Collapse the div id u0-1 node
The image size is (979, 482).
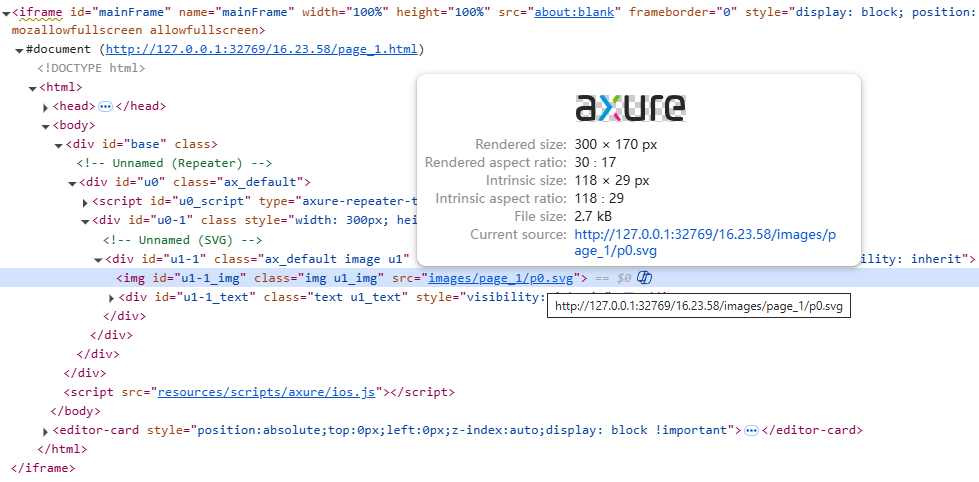(x=85, y=221)
